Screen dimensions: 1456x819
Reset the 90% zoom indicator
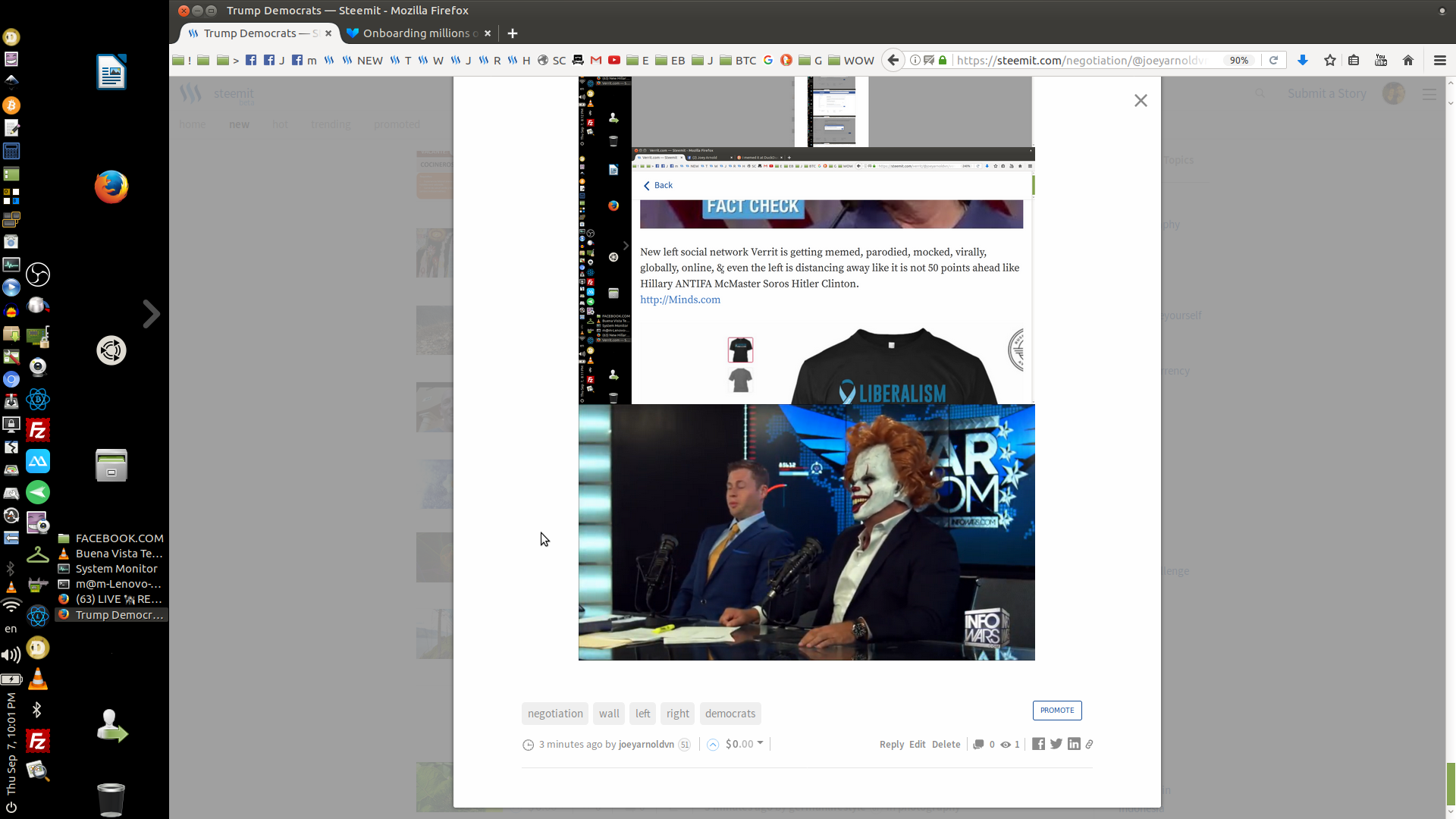tap(1239, 60)
